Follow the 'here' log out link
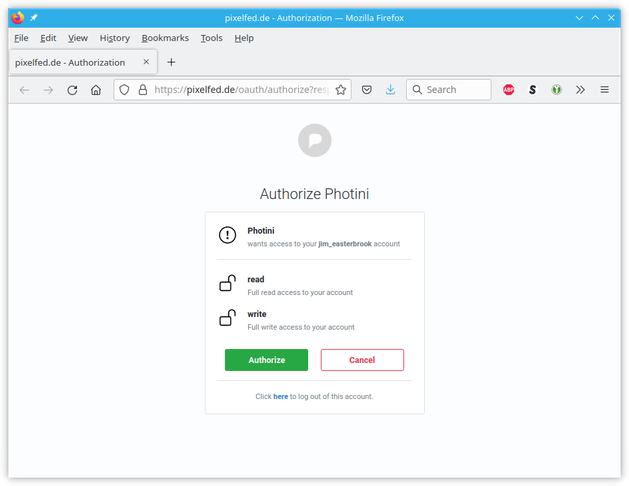Image resolution: width=629 pixels, height=486 pixels. 281,397
